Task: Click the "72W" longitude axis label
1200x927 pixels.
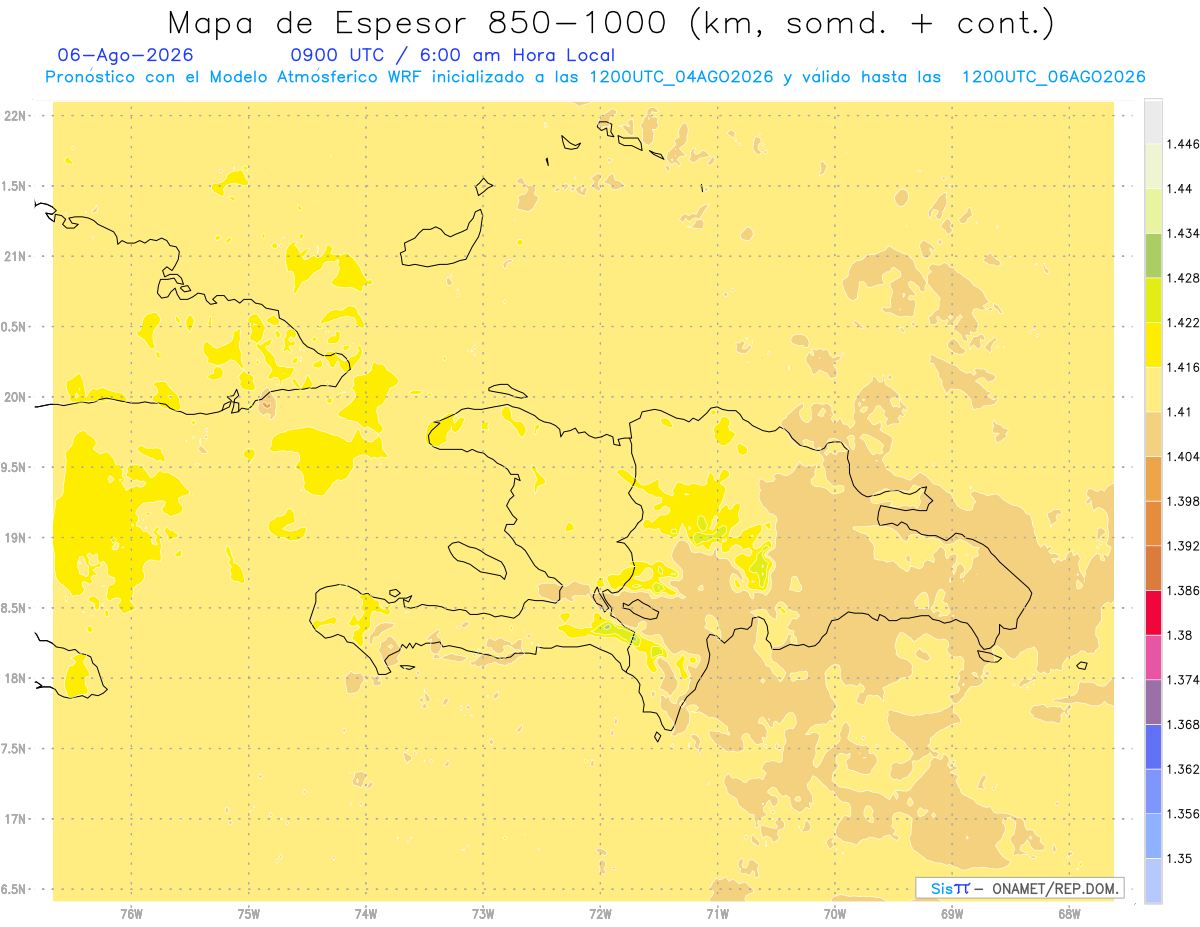Action: click(x=600, y=913)
